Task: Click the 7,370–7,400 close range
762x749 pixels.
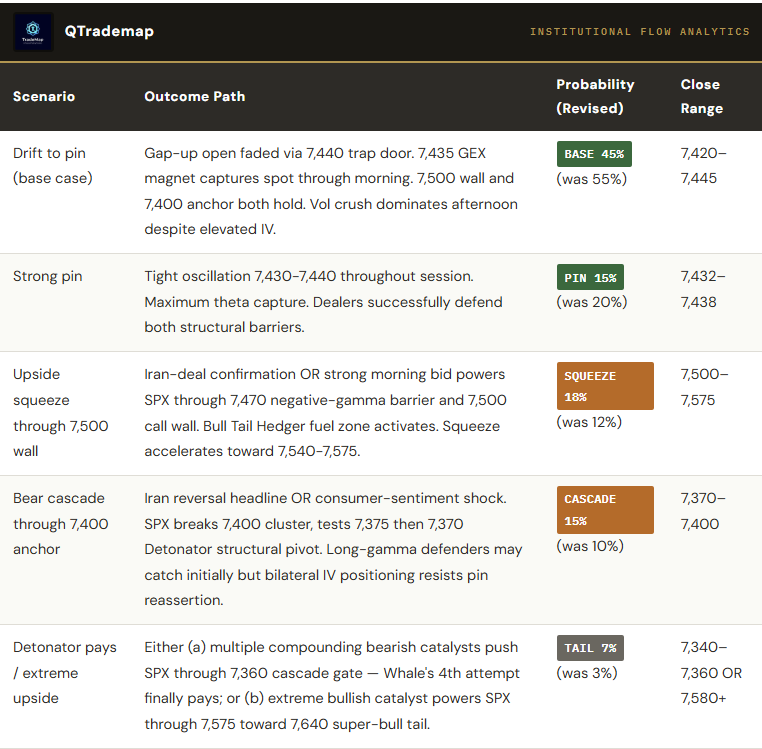Action: (703, 511)
